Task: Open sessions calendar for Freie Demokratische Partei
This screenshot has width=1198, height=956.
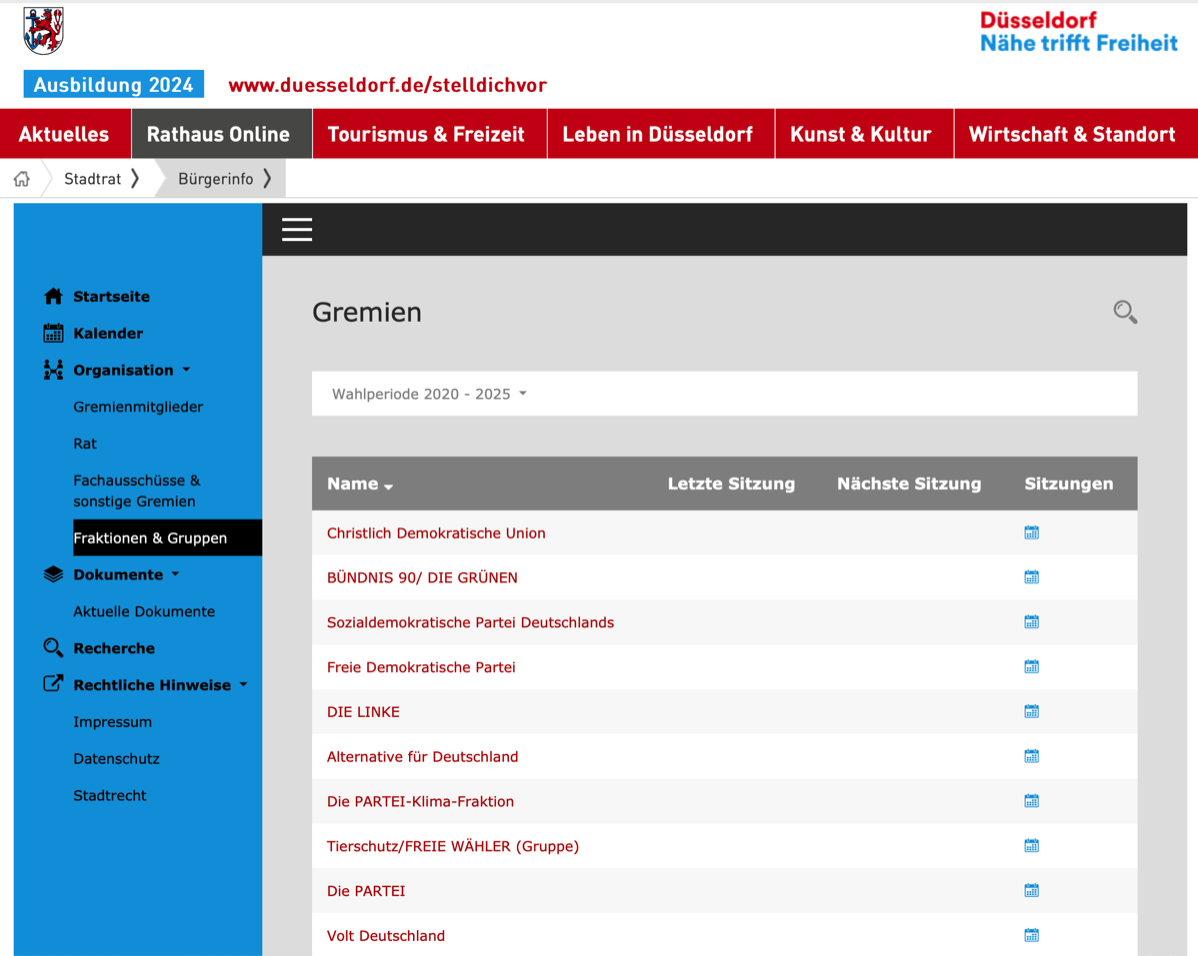Action: coord(1031,666)
